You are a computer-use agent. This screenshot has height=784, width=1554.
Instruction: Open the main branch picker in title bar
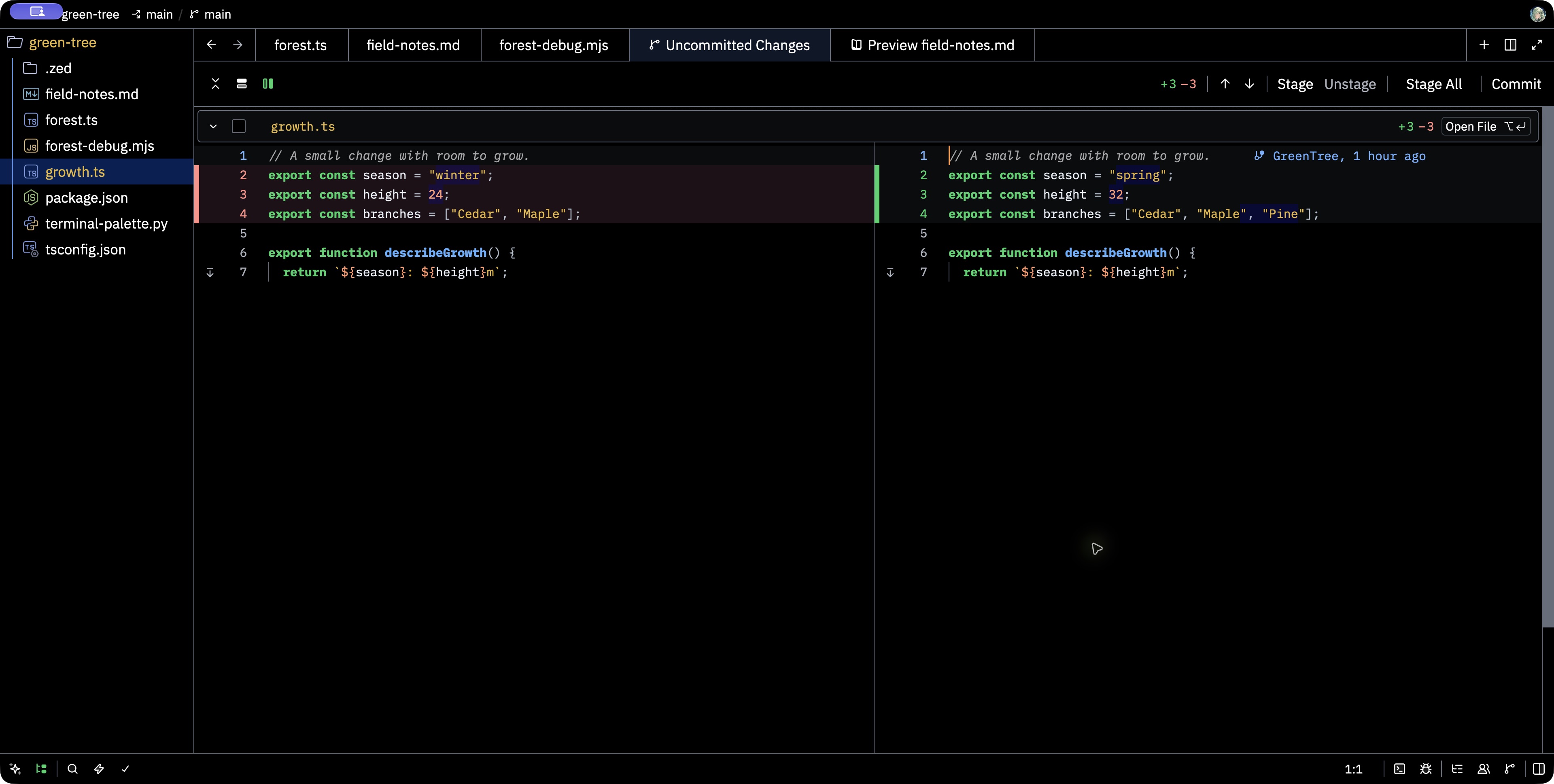210,15
